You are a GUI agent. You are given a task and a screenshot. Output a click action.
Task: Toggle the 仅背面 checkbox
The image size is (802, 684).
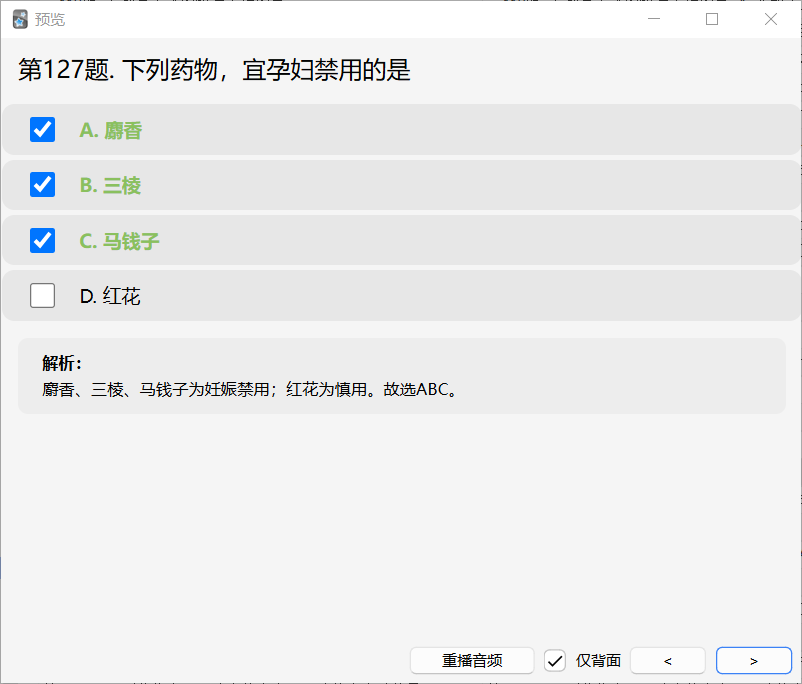point(554,660)
